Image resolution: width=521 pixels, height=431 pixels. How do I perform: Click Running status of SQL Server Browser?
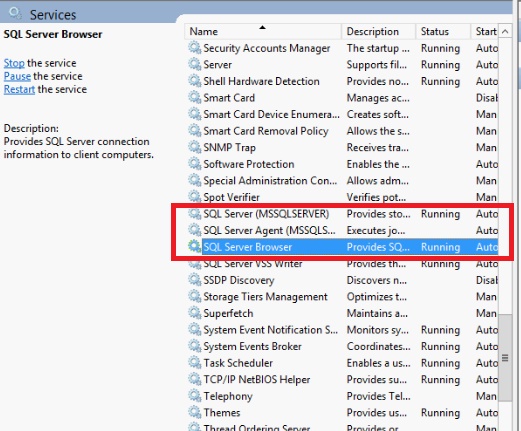(440, 247)
